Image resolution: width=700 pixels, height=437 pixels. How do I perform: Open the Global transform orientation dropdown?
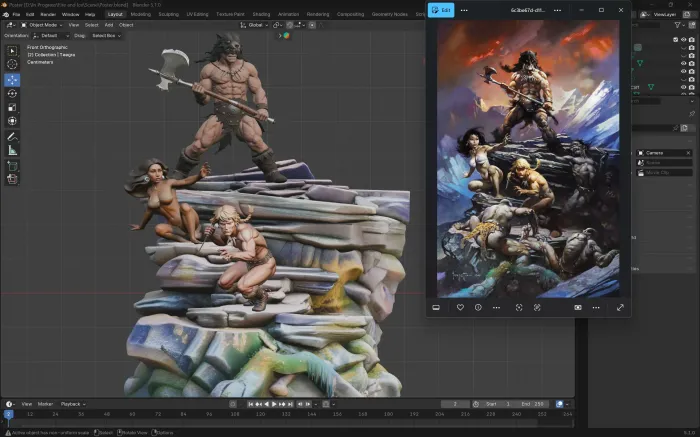point(254,25)
